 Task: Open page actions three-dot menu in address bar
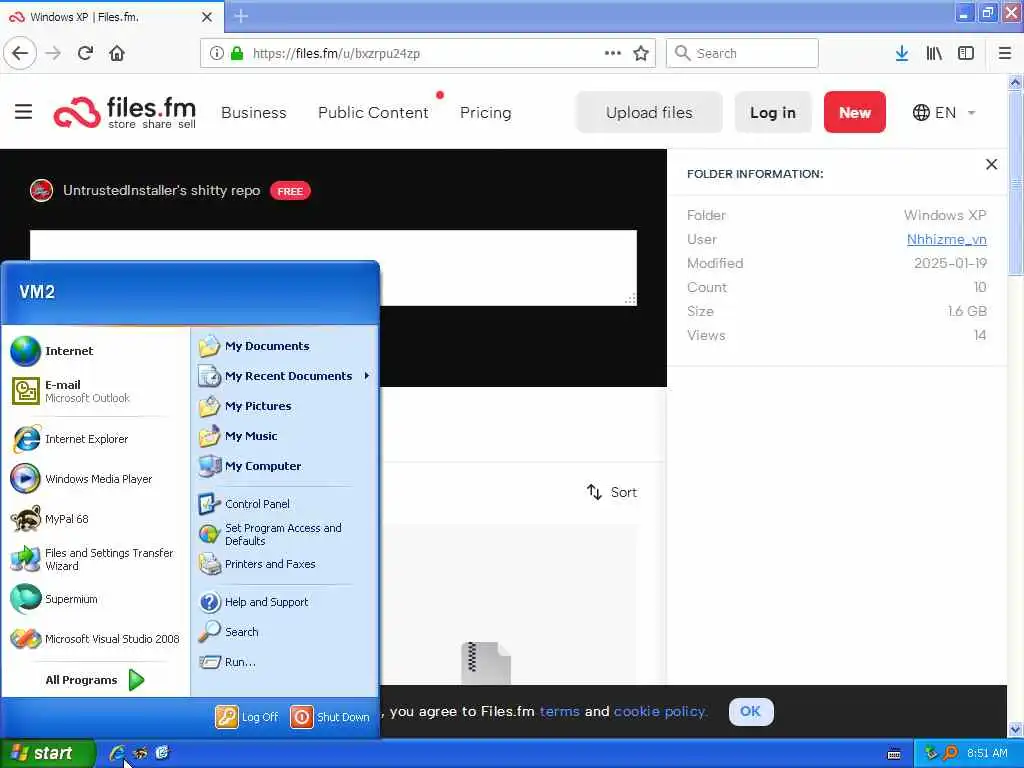pyautogui.click(x=613, y=53)
